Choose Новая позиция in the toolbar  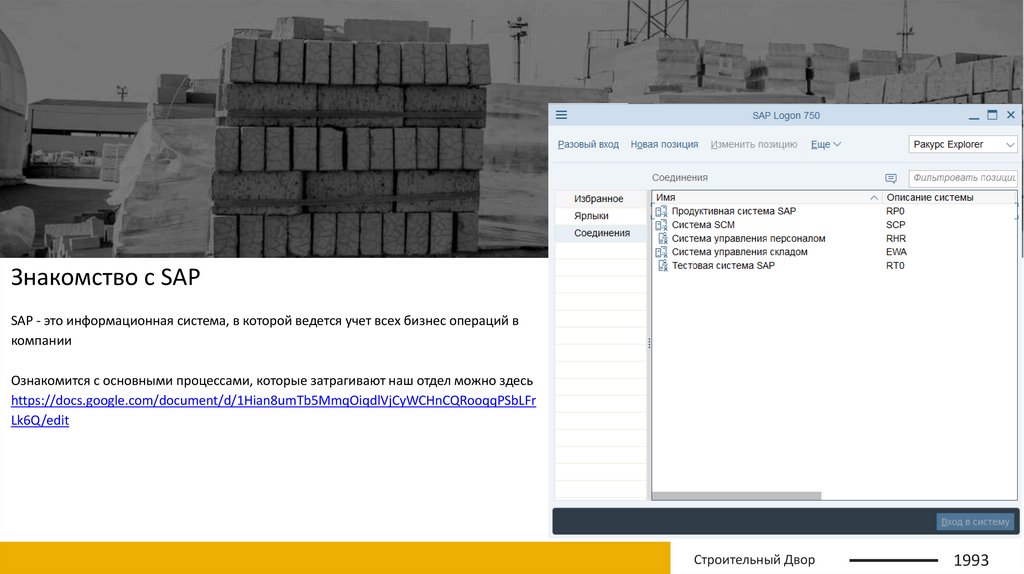coord(664,145)
